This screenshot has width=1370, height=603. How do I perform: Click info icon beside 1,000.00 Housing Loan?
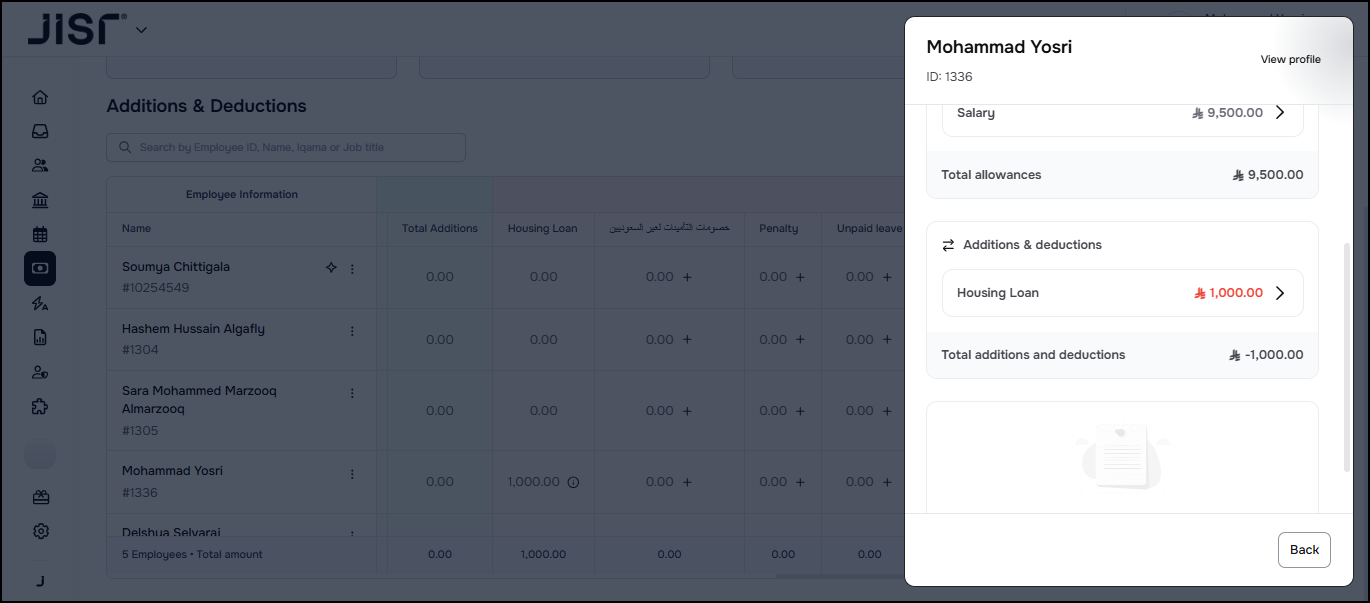[573, 482]
